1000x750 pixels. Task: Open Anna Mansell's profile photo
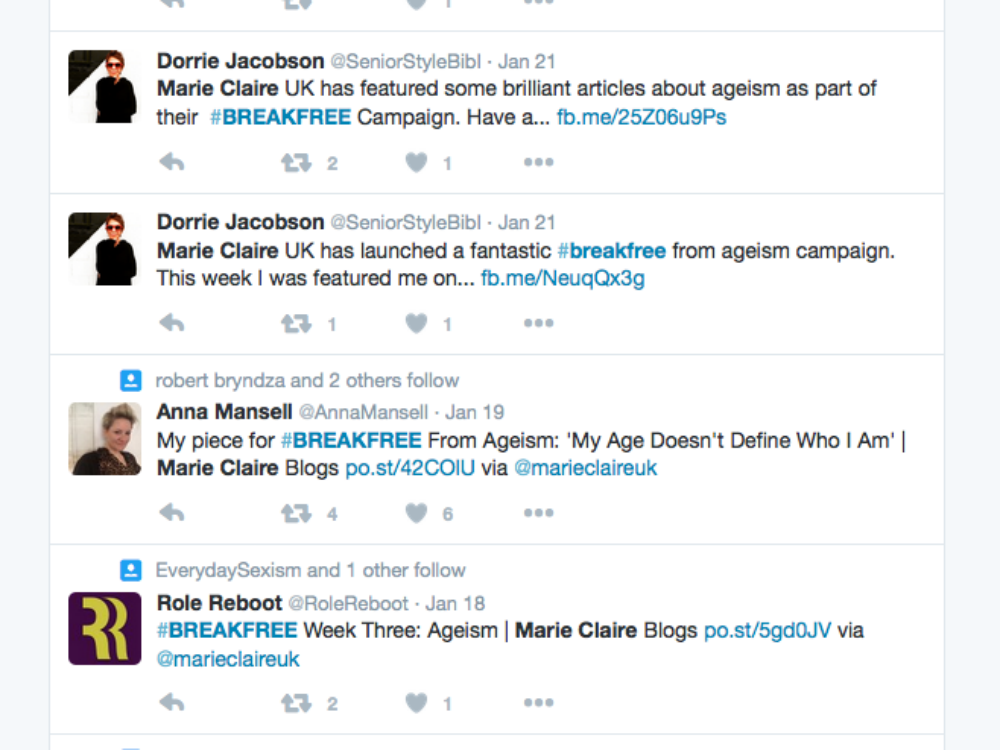click(x=104, y=438)
